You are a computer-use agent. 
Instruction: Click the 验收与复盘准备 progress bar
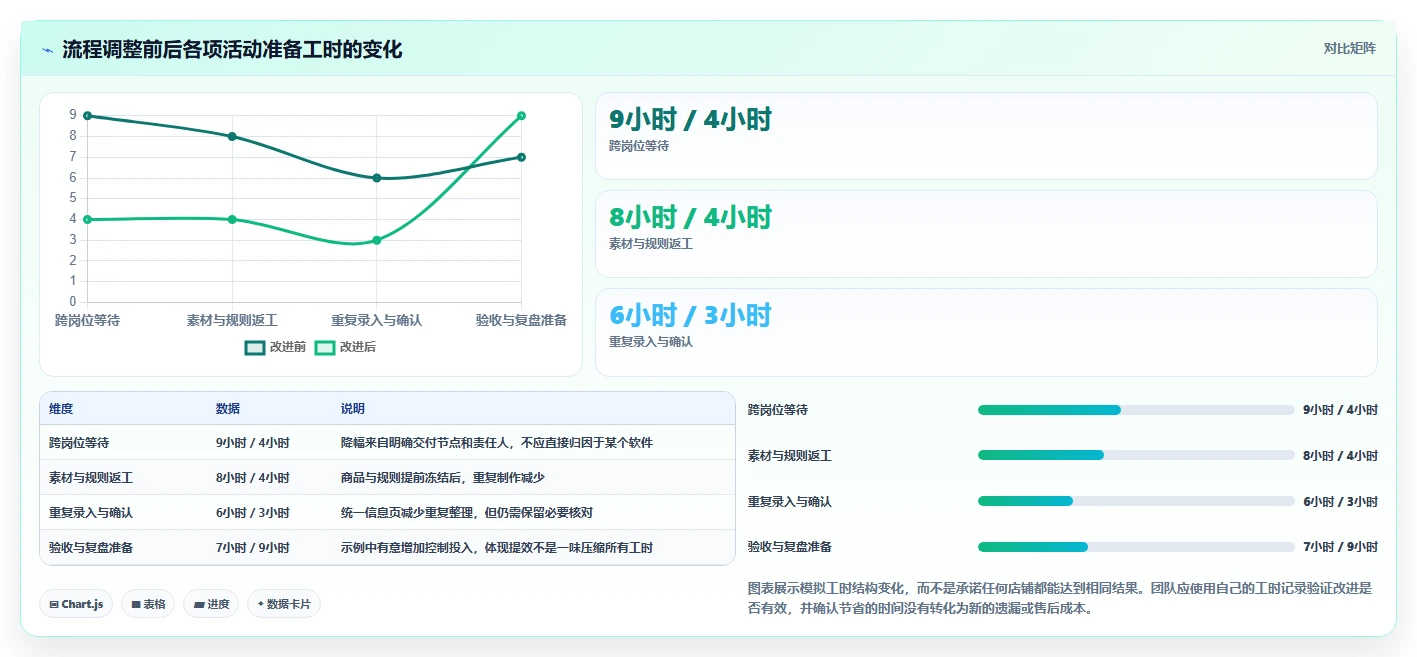point(1136,547)
